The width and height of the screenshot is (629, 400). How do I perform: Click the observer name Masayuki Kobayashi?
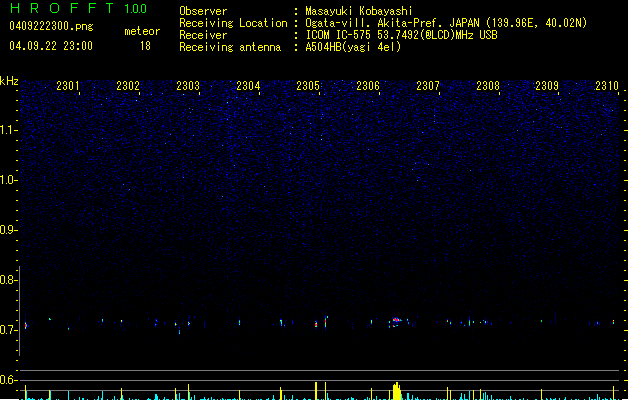point(359,11)
